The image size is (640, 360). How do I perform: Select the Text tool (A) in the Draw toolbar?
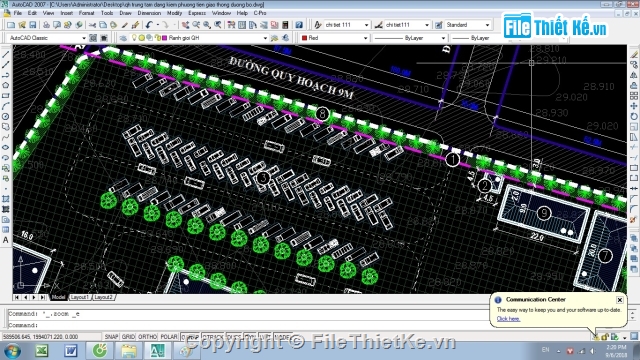tap(6, 240)
